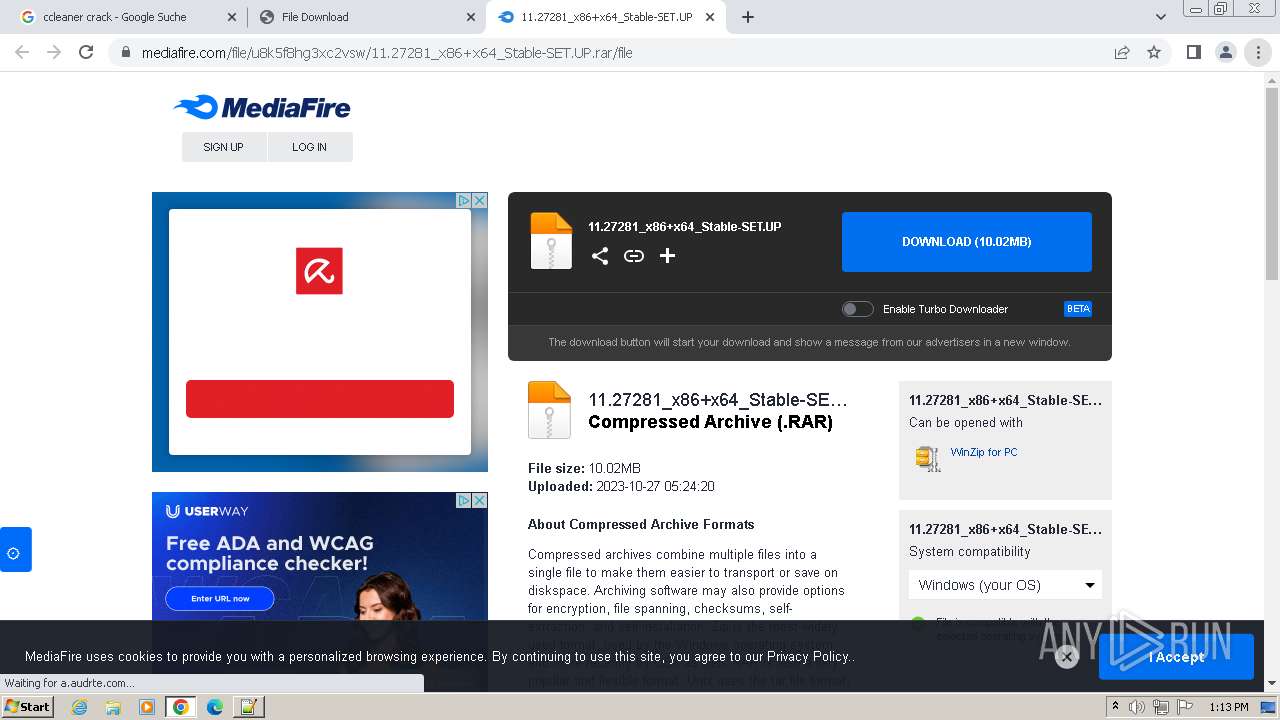Click the Chrome taskbar icon
The width and height of the screenshot is (1280, 720).
click(x=181, y=707)
